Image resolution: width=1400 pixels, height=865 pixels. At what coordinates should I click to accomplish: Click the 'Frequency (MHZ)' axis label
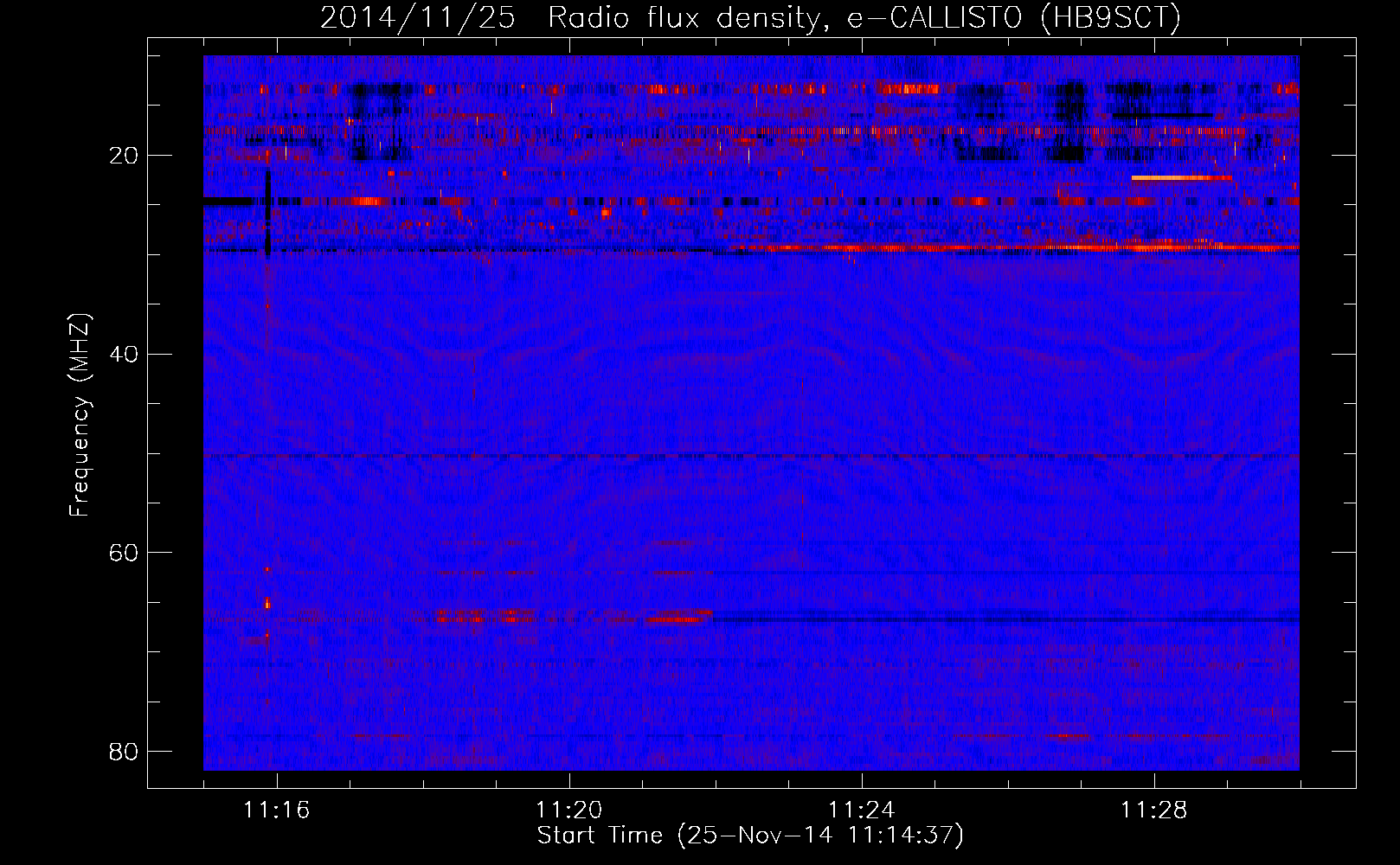coord(80,415)
